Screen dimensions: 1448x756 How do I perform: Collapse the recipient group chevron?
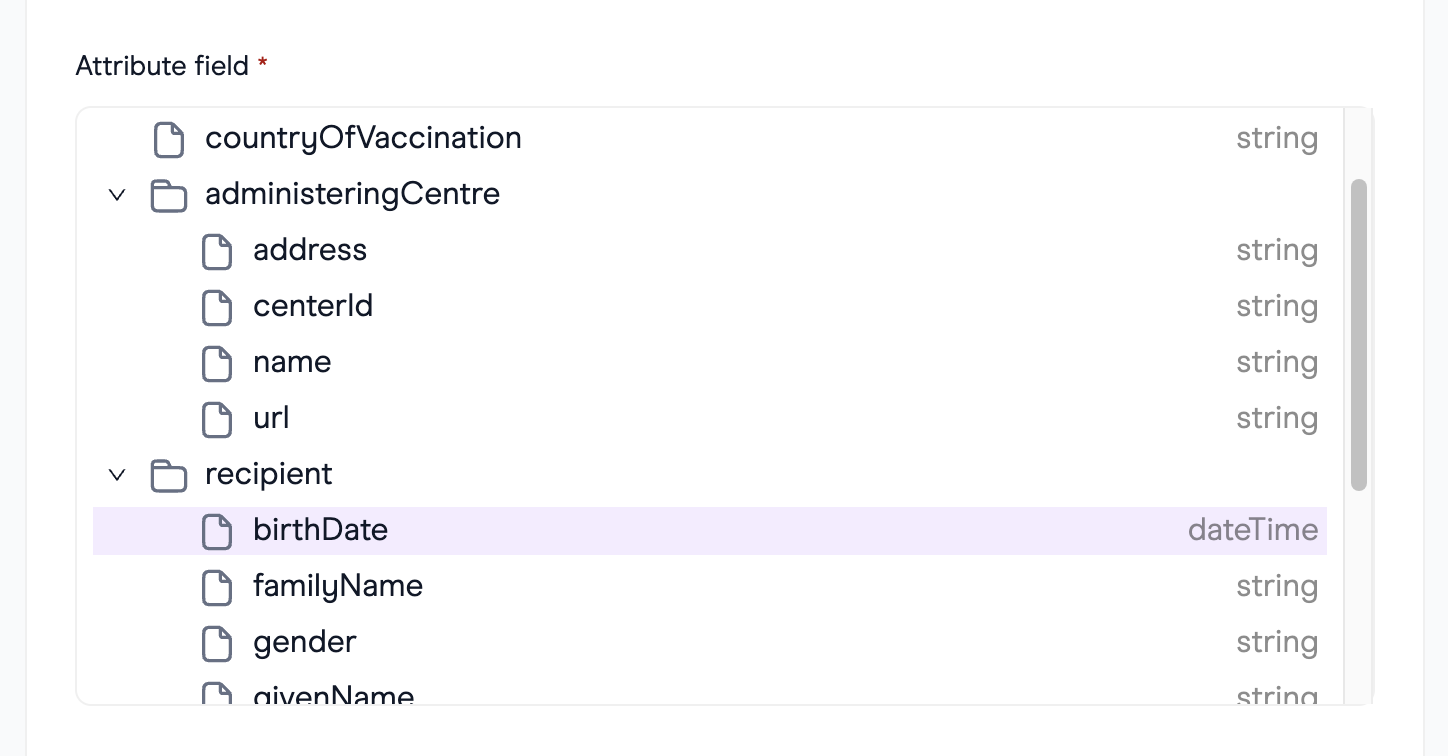(117, 474)
